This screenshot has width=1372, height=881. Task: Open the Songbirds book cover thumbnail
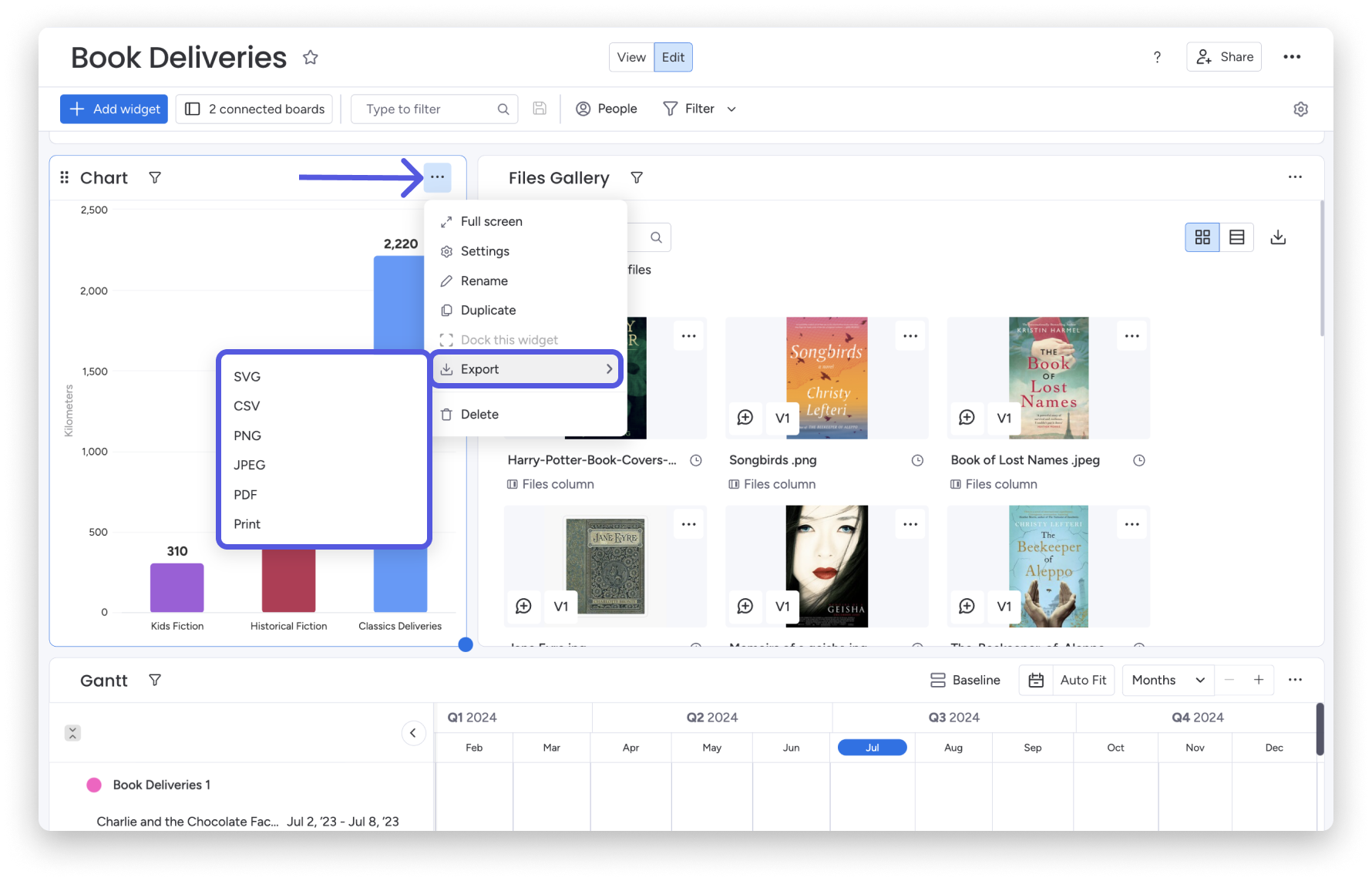point(827,378)
